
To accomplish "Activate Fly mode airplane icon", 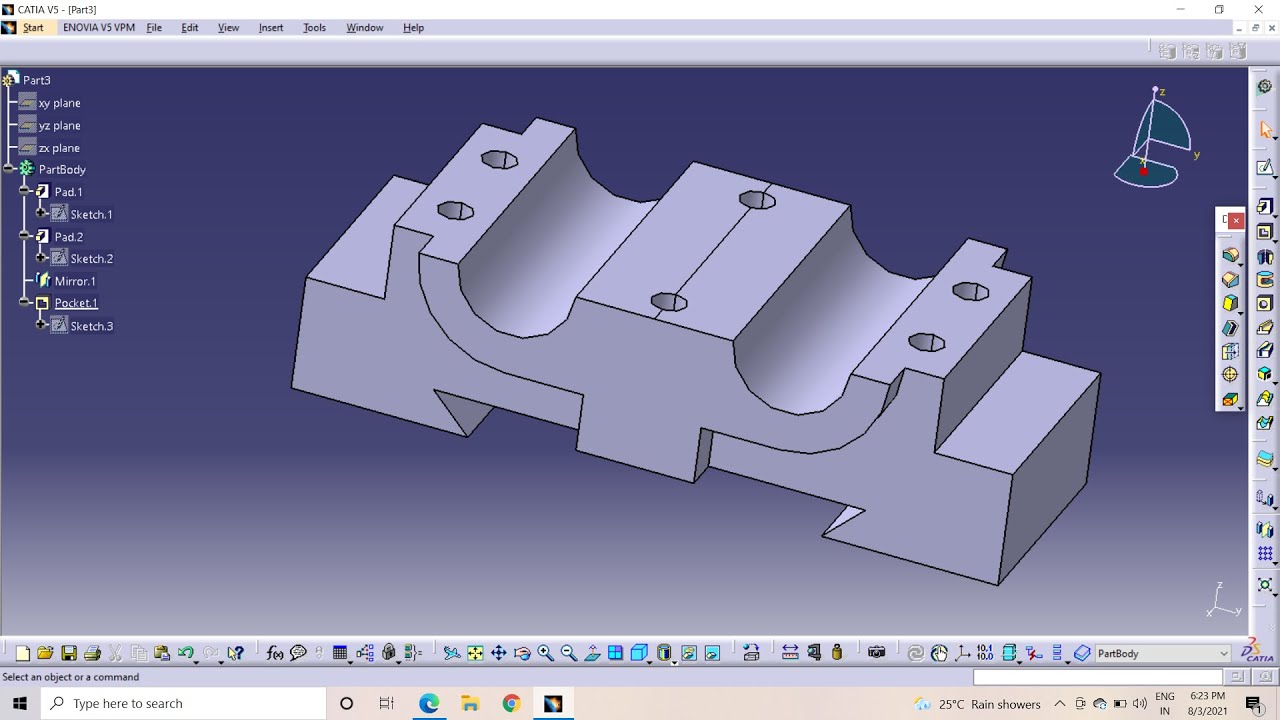I will (x=452, y=653).
